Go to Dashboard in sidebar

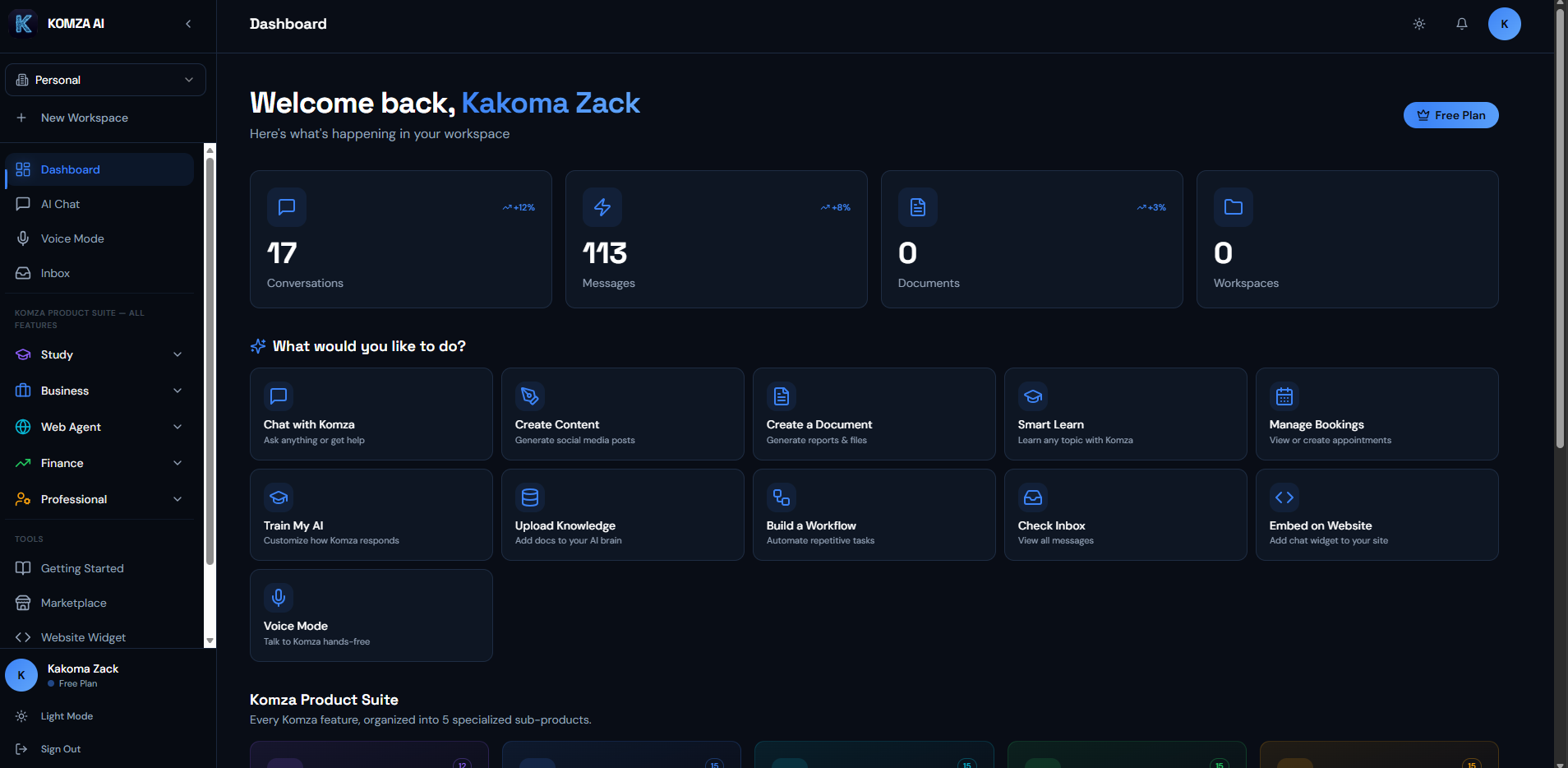point(100,169)
